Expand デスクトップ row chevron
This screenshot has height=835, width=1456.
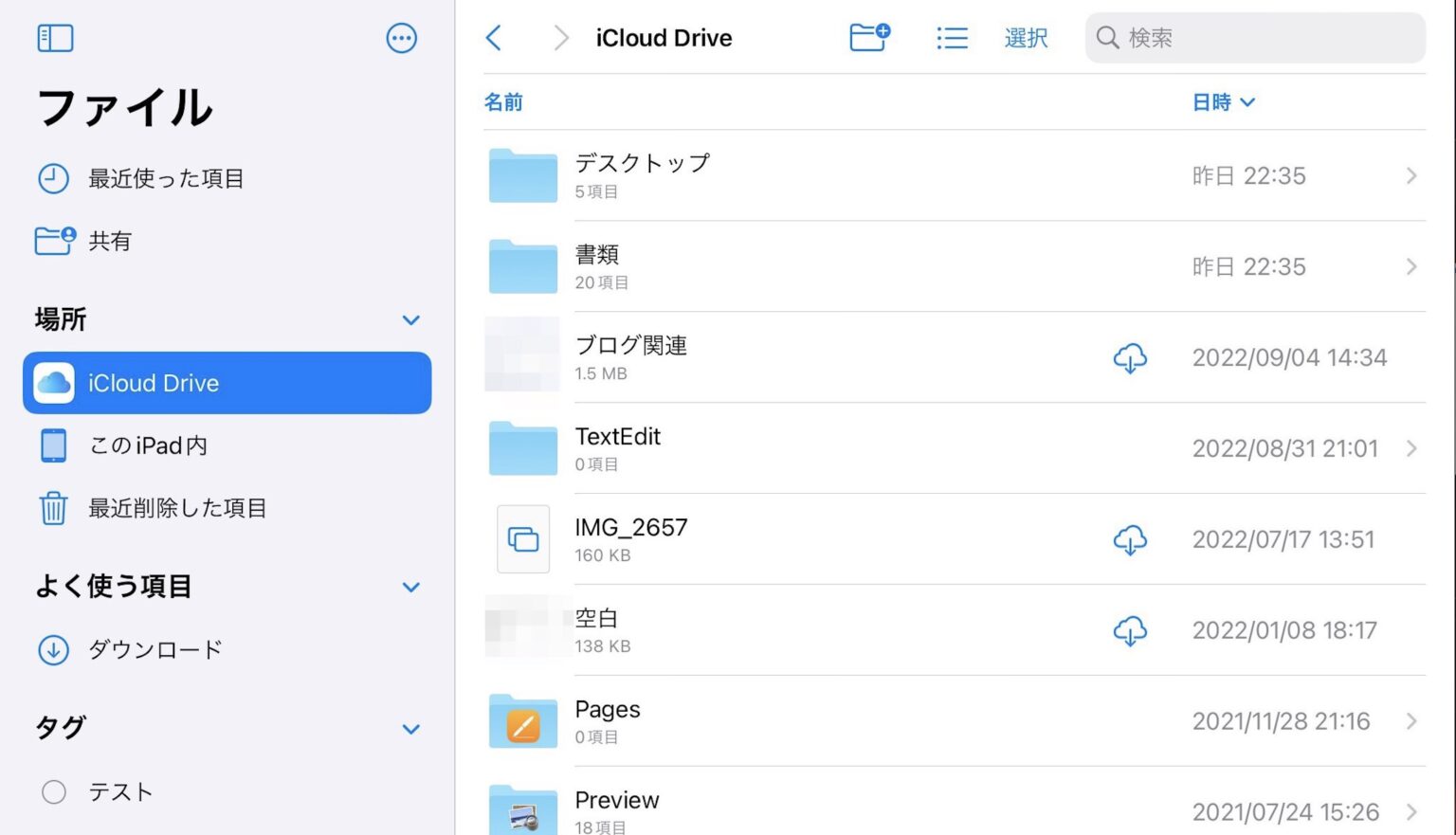1411,175
